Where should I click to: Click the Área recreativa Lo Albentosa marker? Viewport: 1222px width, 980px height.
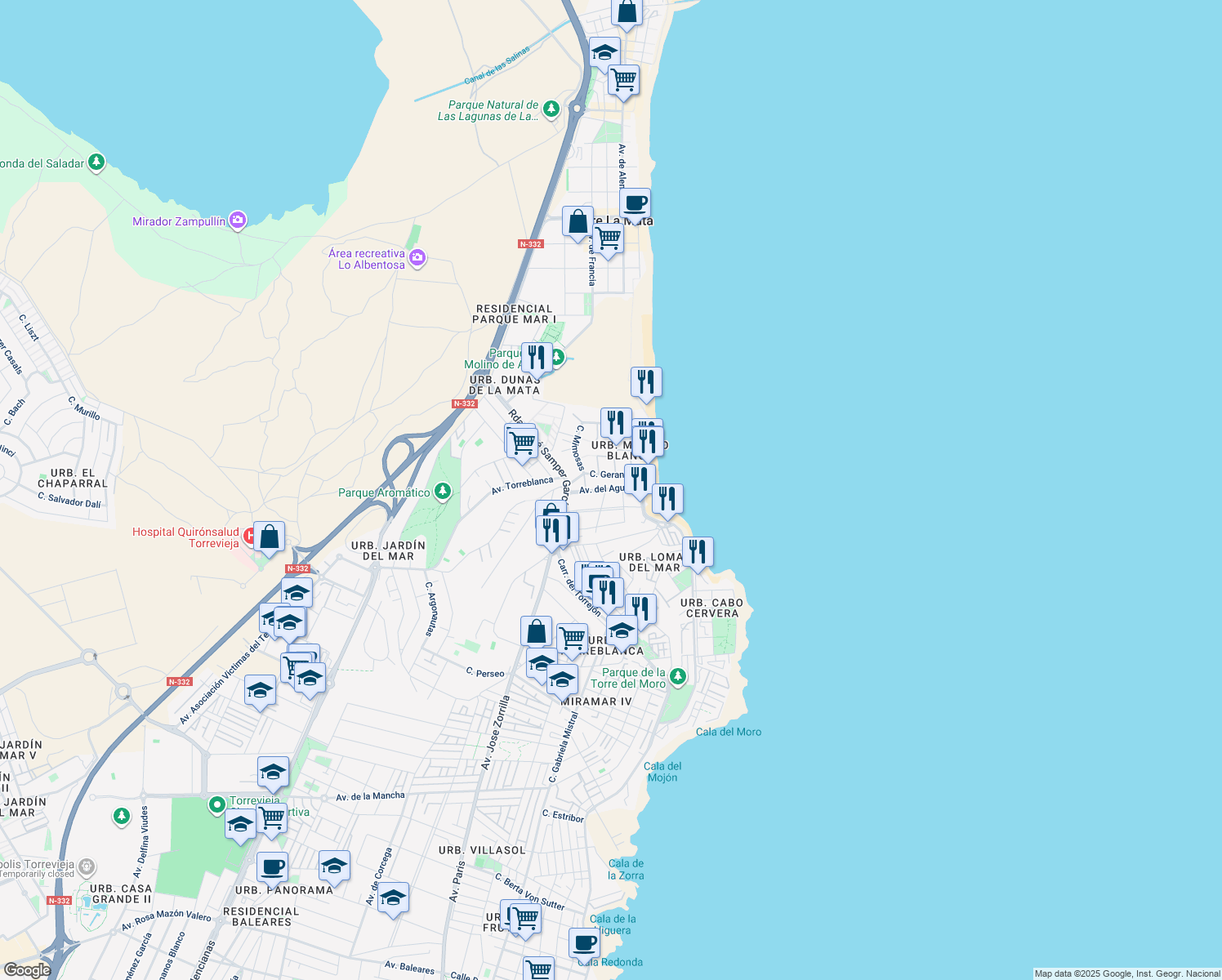pos(417,257)
